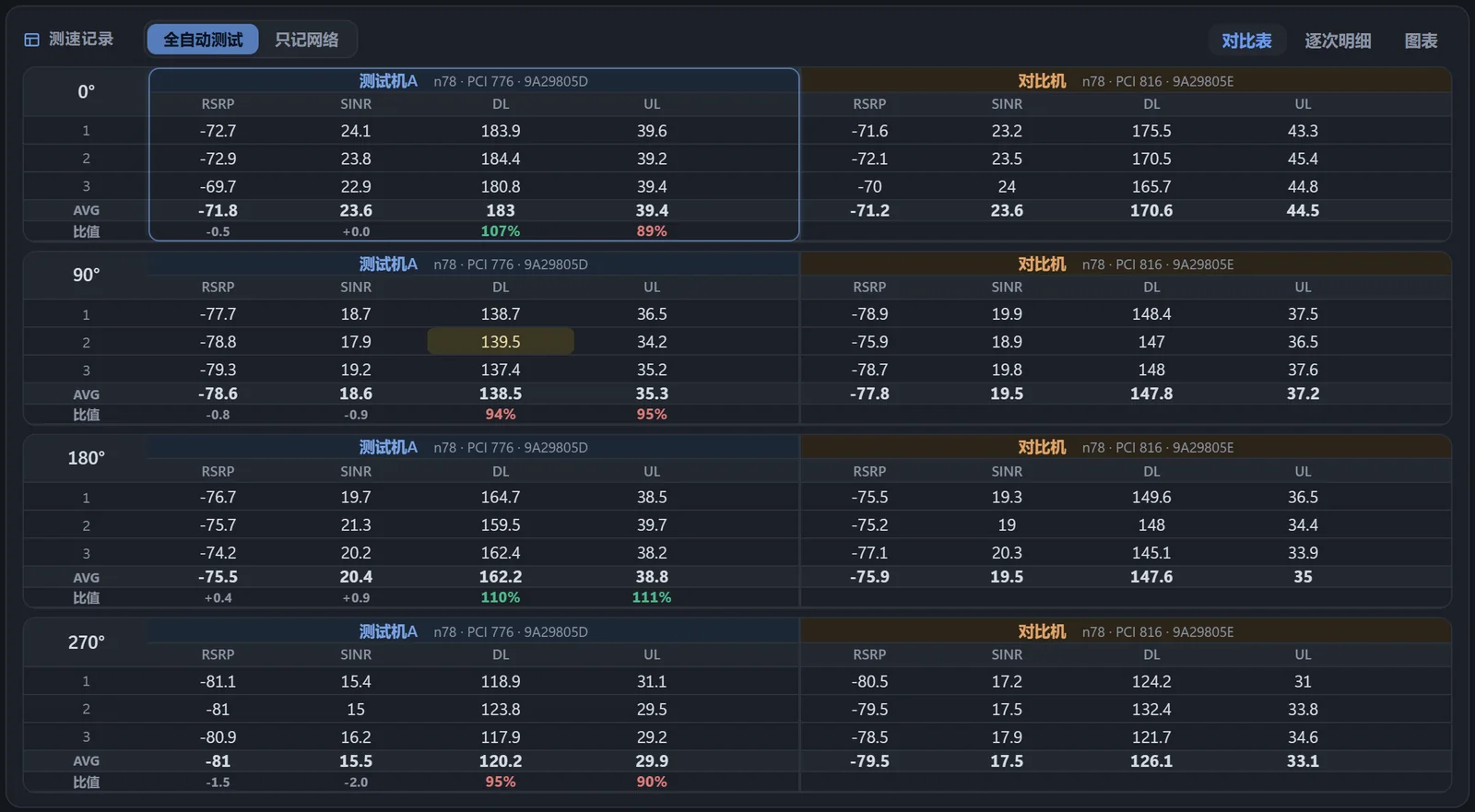Switch to the 逐次明细 view

(1338, 41)
